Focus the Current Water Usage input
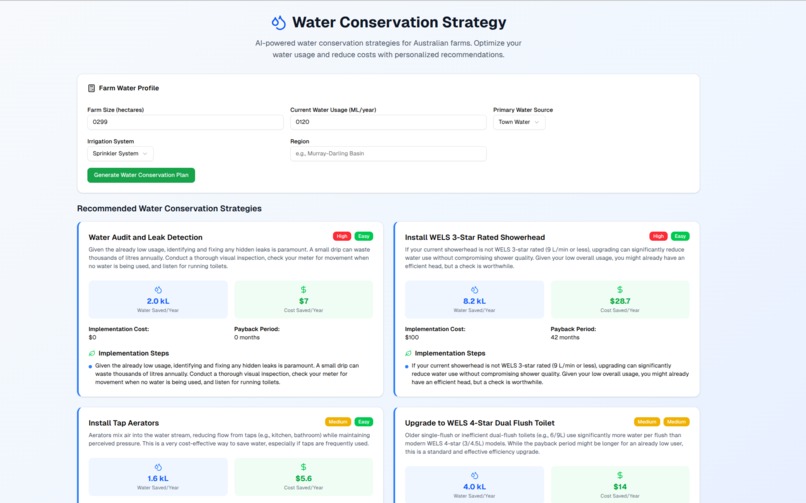 pyautogui.click(x=388, y=122)
